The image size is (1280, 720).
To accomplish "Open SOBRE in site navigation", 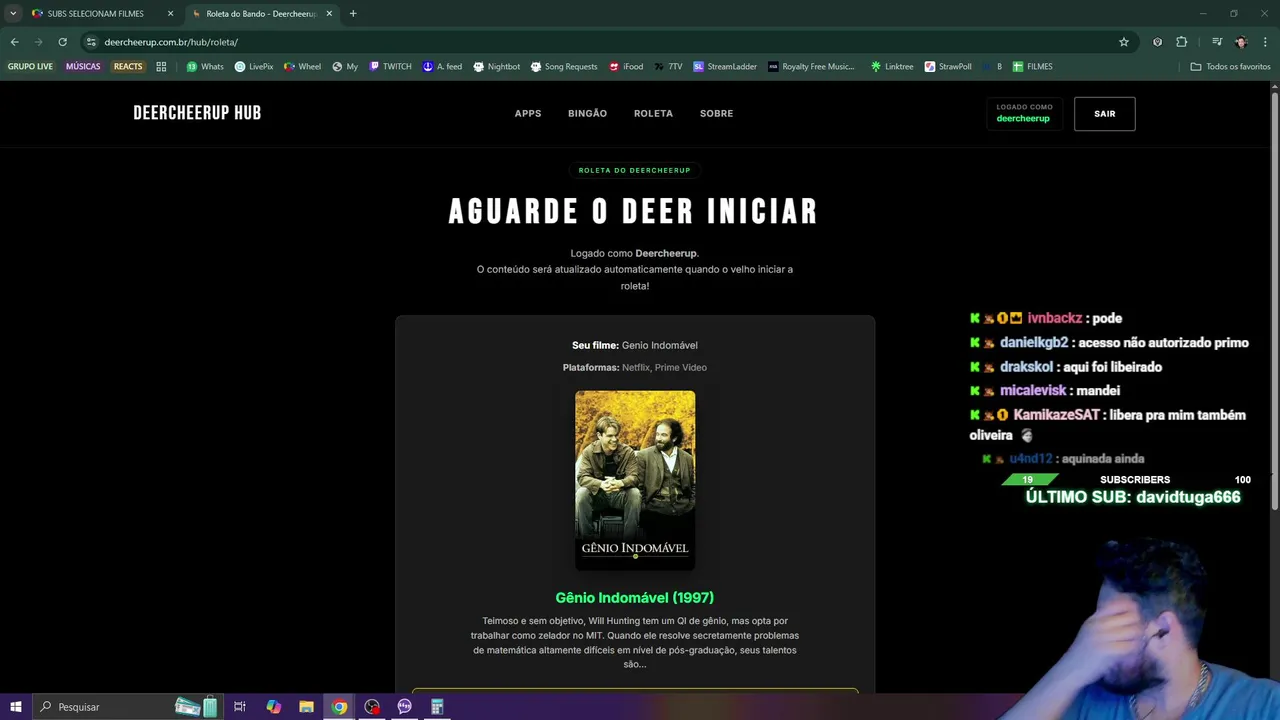I will point(716,114).
